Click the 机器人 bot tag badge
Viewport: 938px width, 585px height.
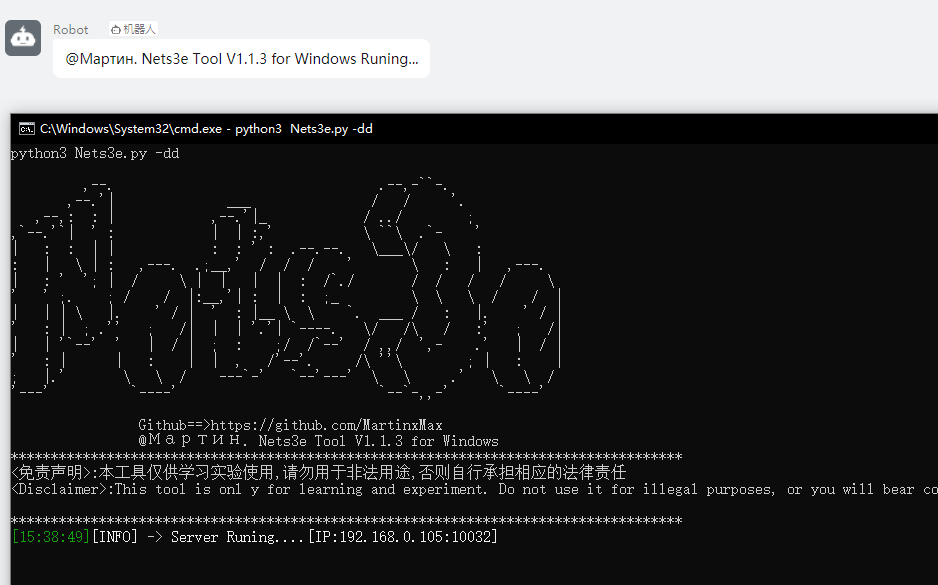coord(133,29)
